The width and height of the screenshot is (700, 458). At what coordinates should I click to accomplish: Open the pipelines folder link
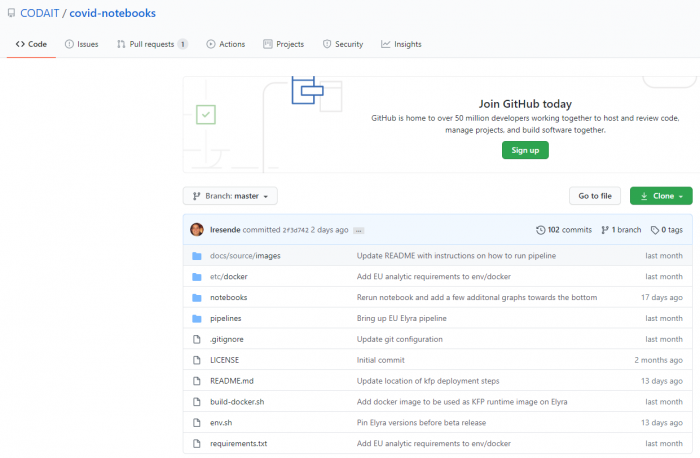[225, 318]
